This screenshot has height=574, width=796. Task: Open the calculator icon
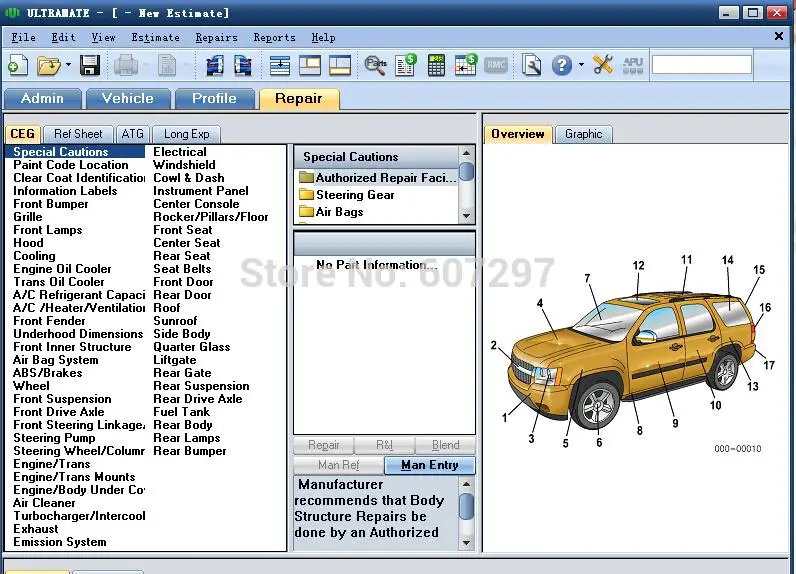436,65
